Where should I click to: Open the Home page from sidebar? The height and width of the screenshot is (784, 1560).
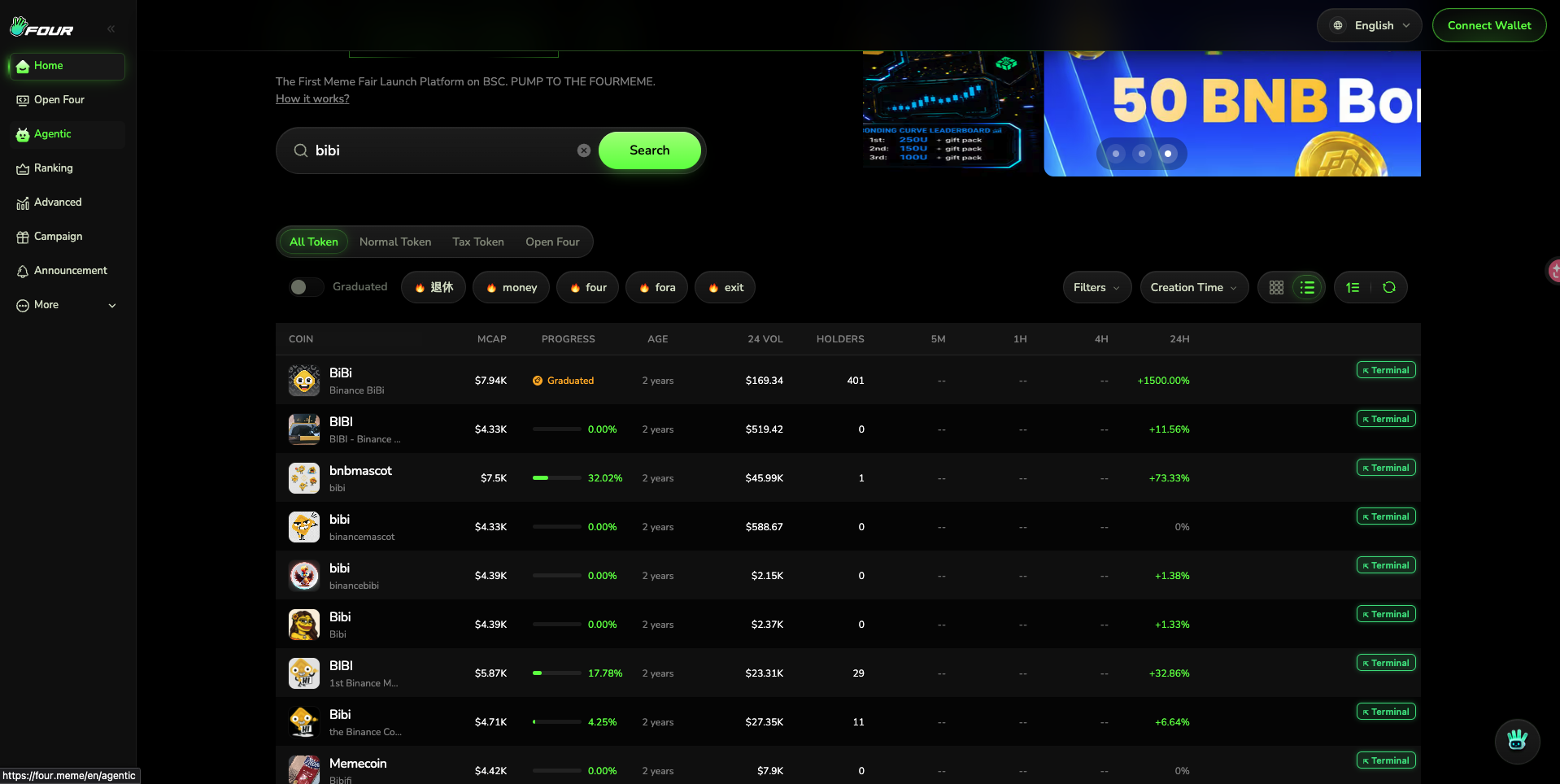point(67,66)
